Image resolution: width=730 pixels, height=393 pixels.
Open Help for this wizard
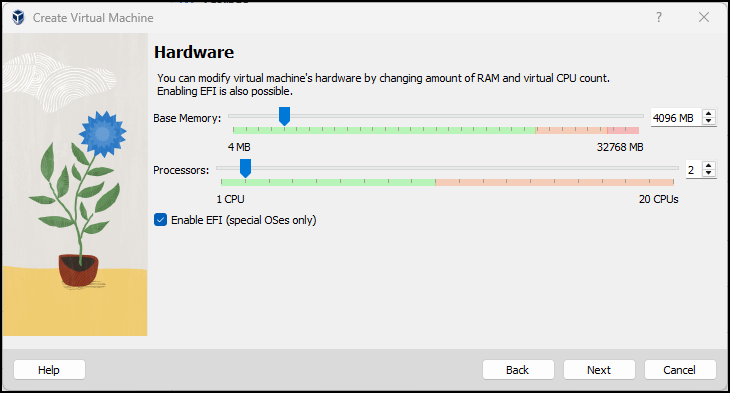pos(49,370)
